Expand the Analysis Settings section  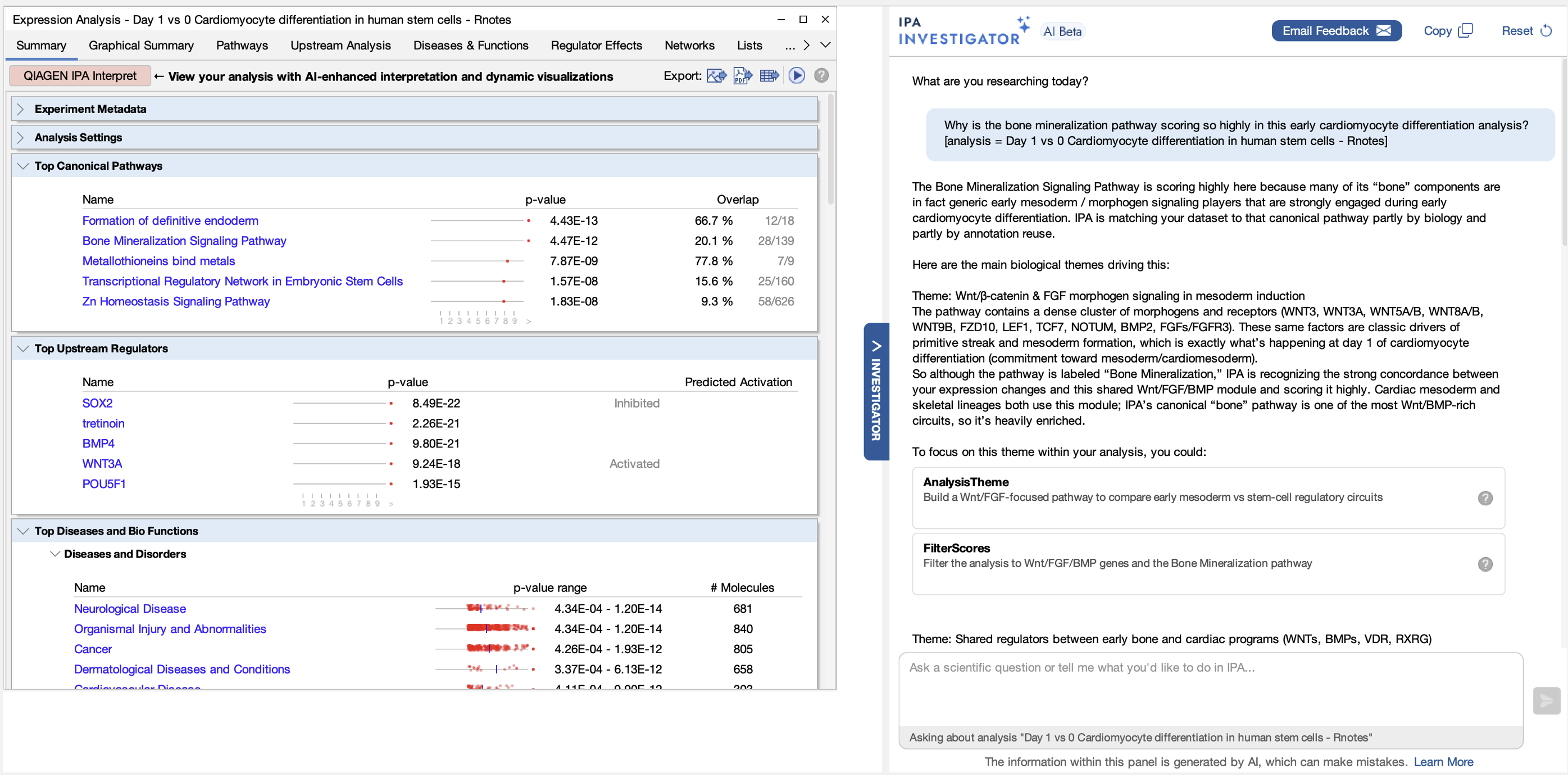[x=21, y=138]
